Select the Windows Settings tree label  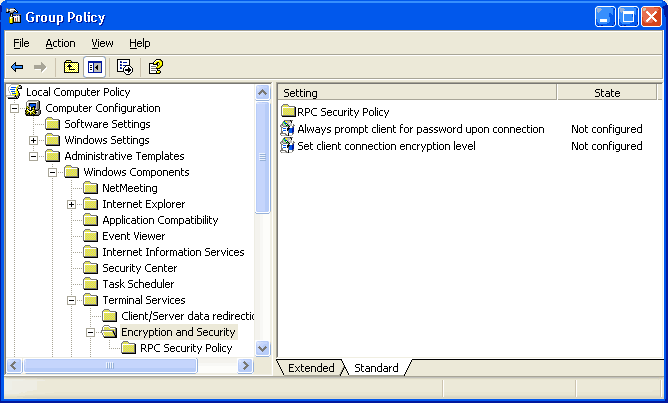pyautogui.click(x=107, y=140)
